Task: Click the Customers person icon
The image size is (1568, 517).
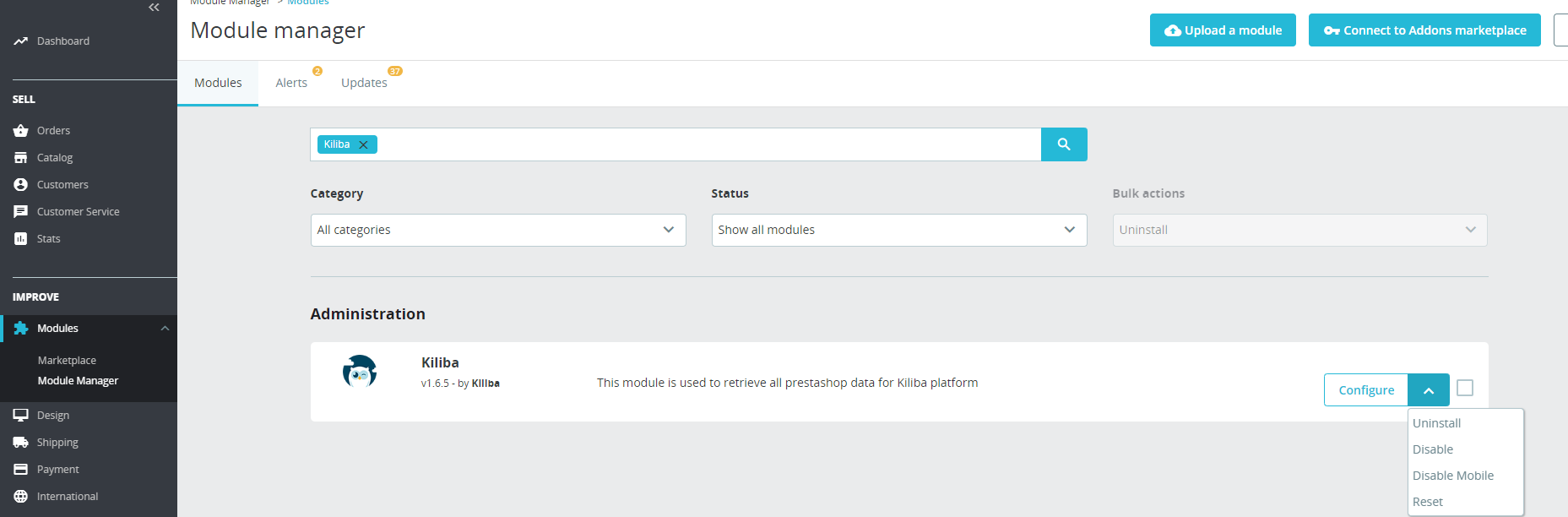Action: click(21, 184)
